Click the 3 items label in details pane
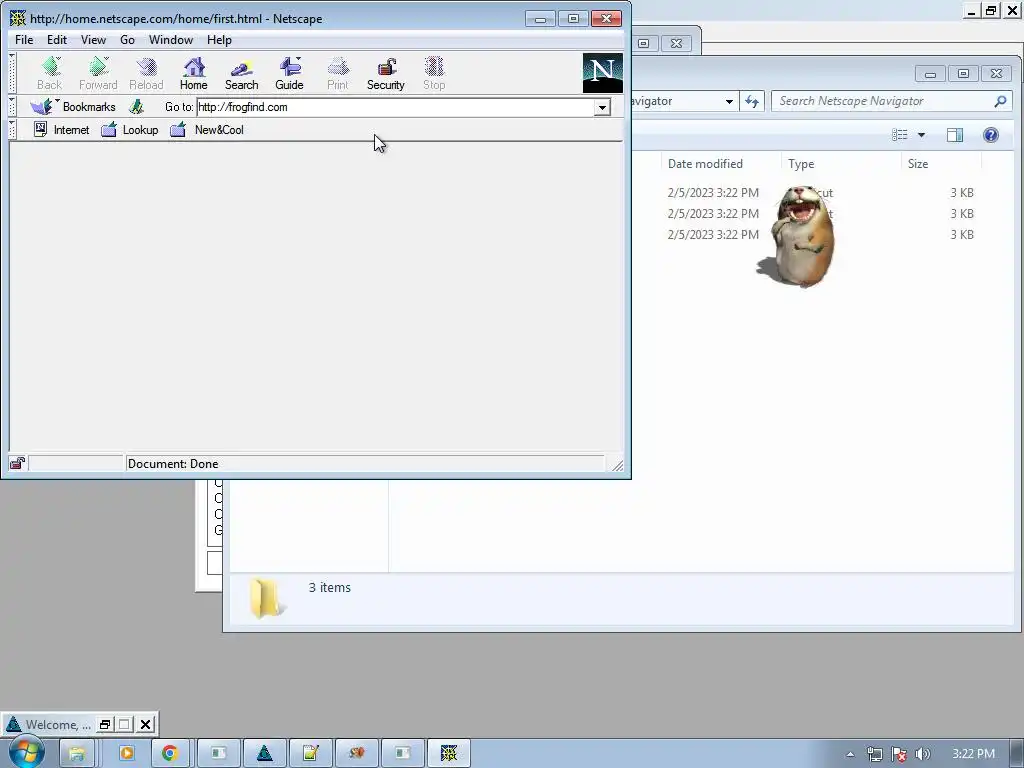Image resolution: width=1024 pixels, height=768 pixels. [x=330, y=588]
